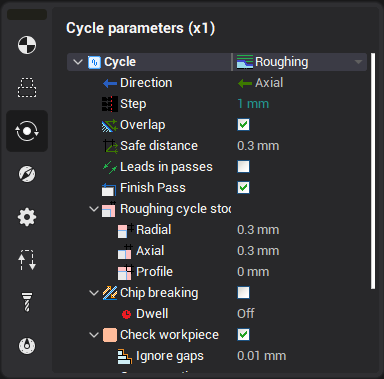The height and width of the screenshot is (379, 384).
Task: Click the Finish Pass icon
Action: point(109,189)
